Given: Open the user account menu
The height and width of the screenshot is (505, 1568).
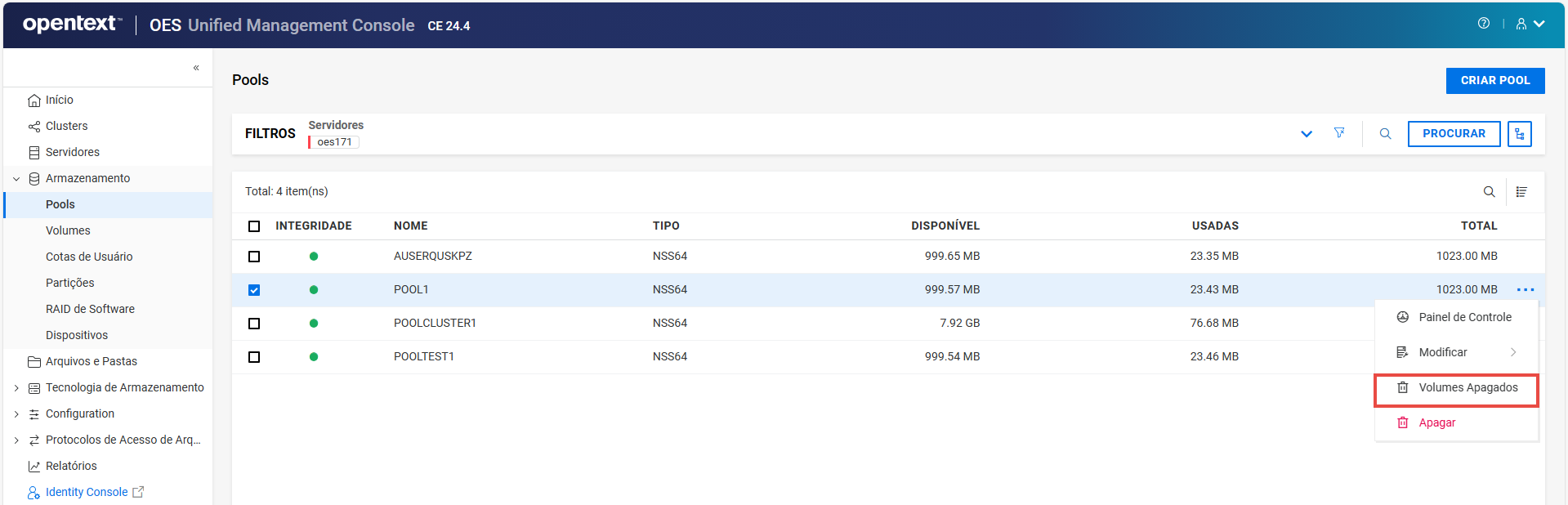Looking at the screenshot, I should (x=1530, y=24).
